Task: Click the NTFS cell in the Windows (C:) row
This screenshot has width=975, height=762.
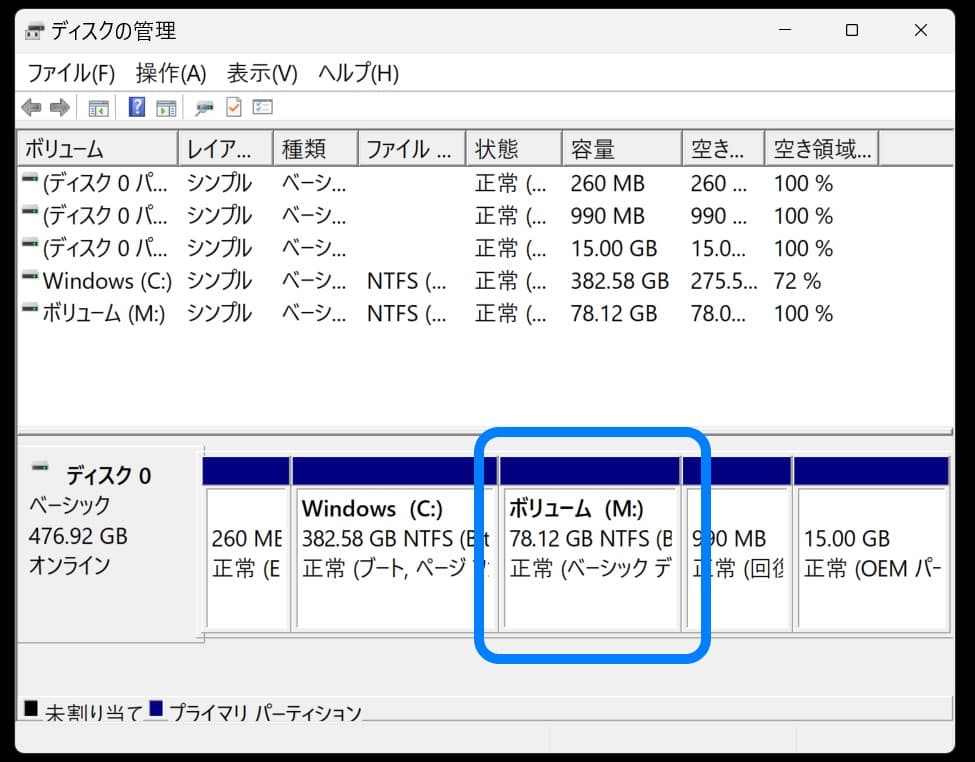Action: pos(407,281)
